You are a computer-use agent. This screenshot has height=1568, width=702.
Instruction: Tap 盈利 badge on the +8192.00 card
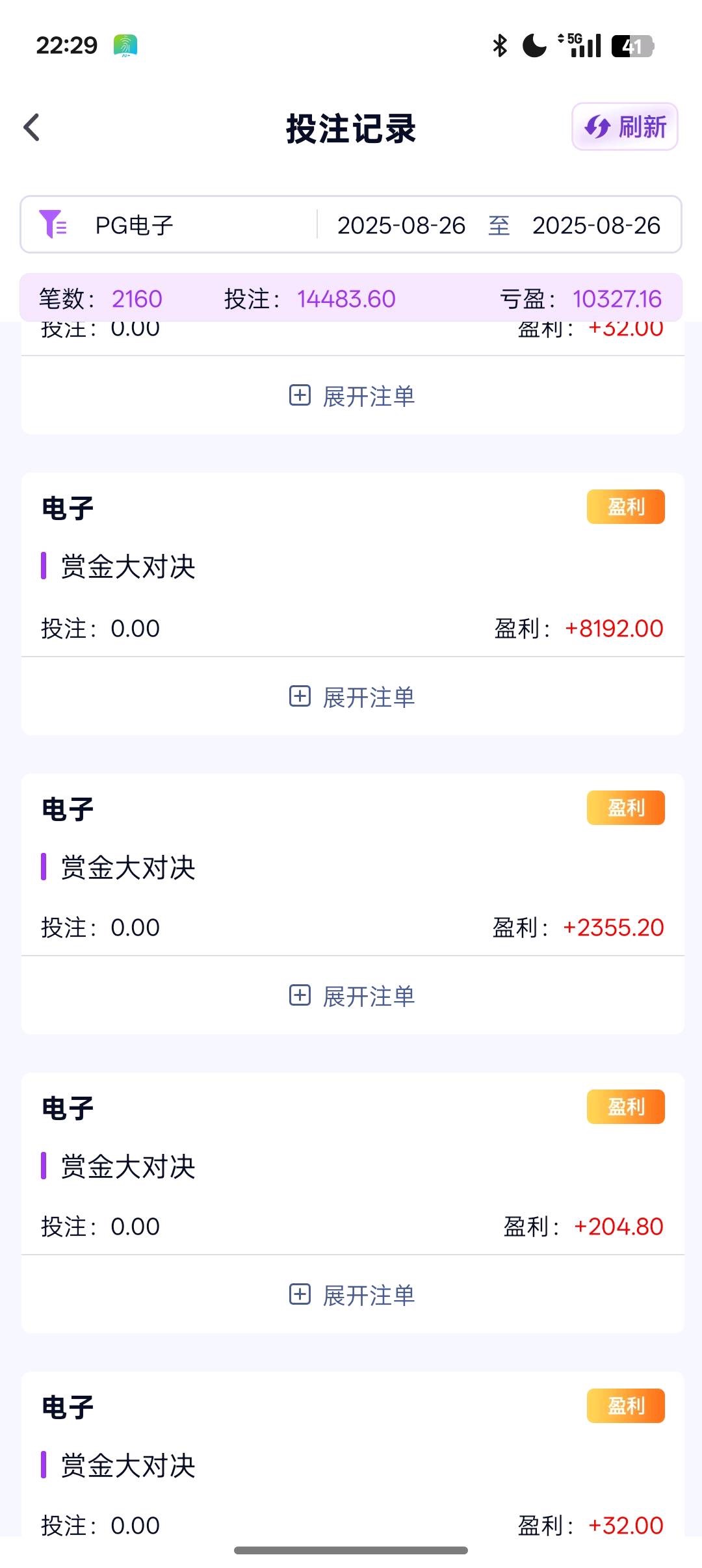point(625,507)
